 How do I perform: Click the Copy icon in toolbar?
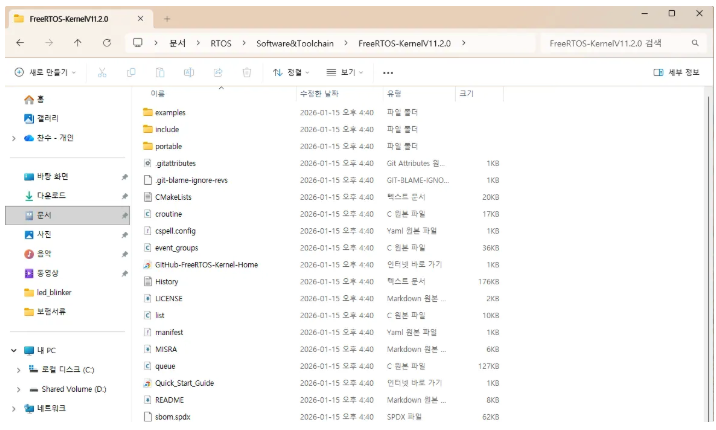(x=131, y=73)
